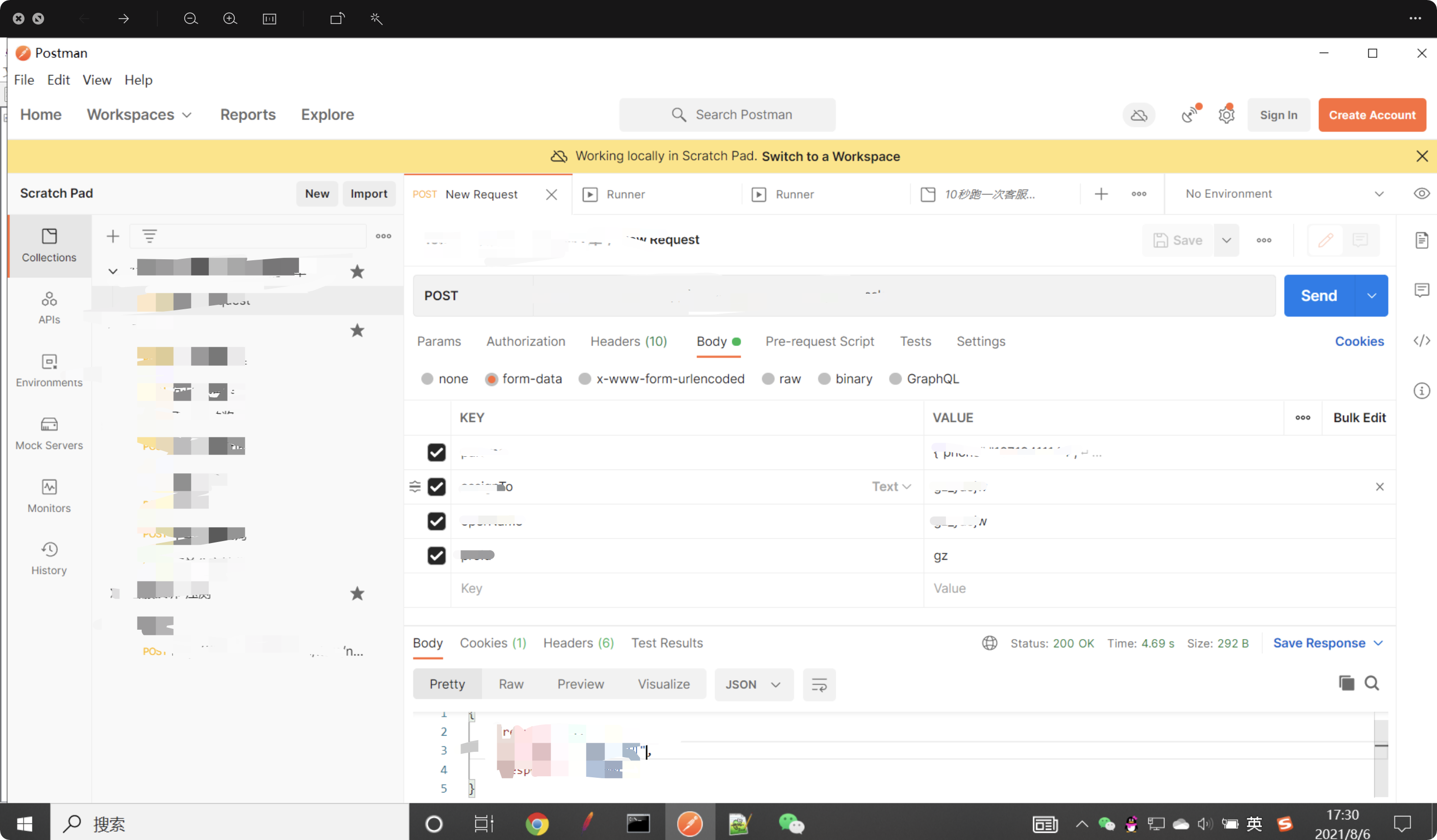Open the Workspaces dropdown

(139, 115)
